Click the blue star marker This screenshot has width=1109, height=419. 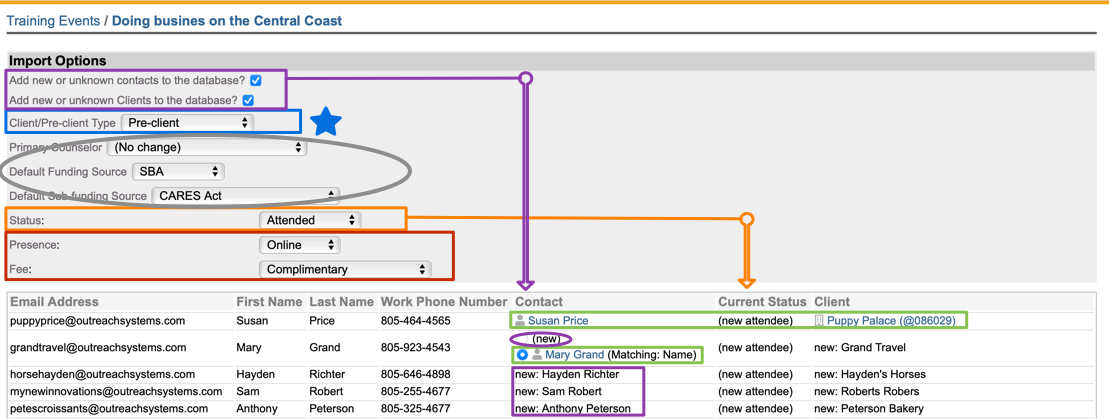[x=325, y=122]
